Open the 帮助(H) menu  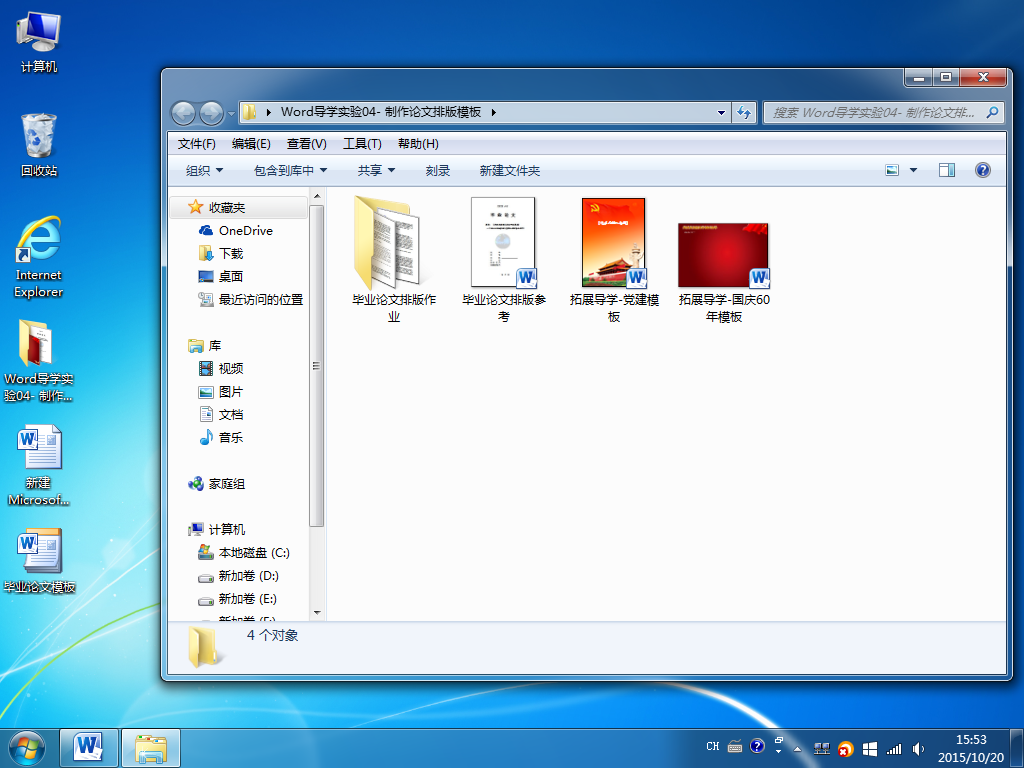pos(418,144)
